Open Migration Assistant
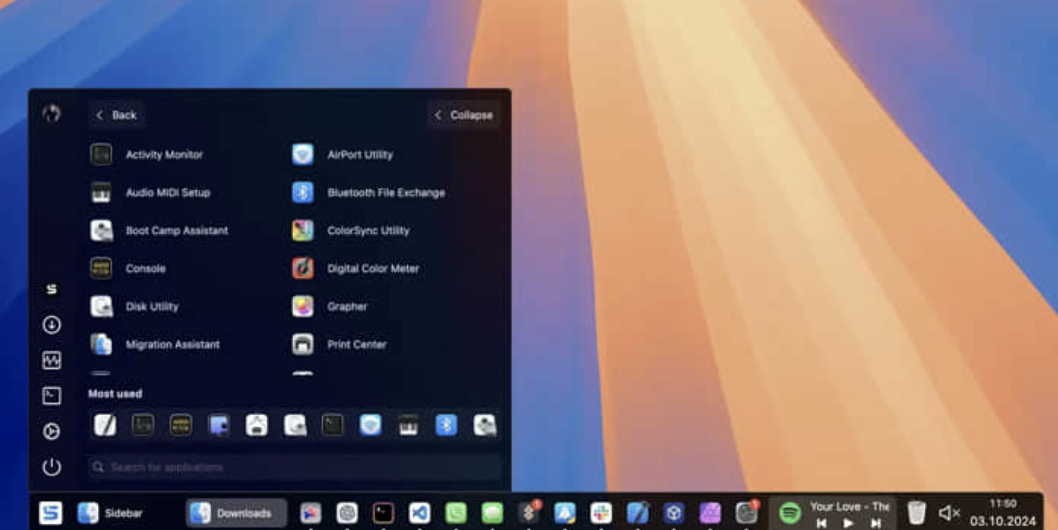 click(171, 345)
